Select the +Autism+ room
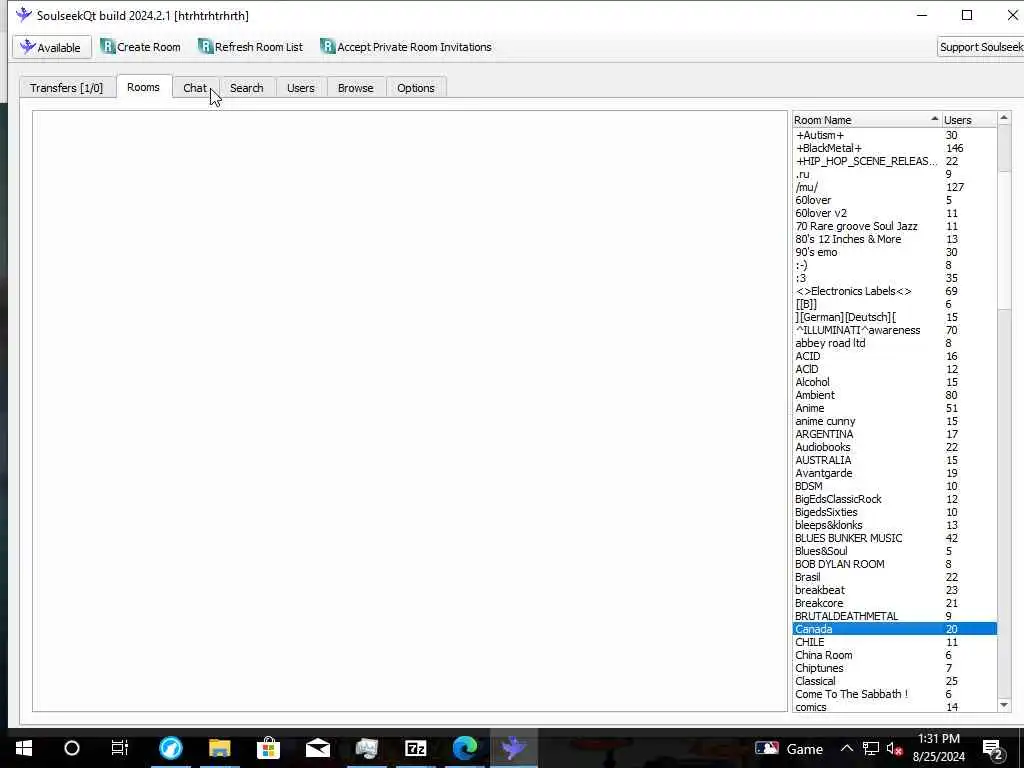This screenshot has width=1024, height=768. (x=895, y=135)
